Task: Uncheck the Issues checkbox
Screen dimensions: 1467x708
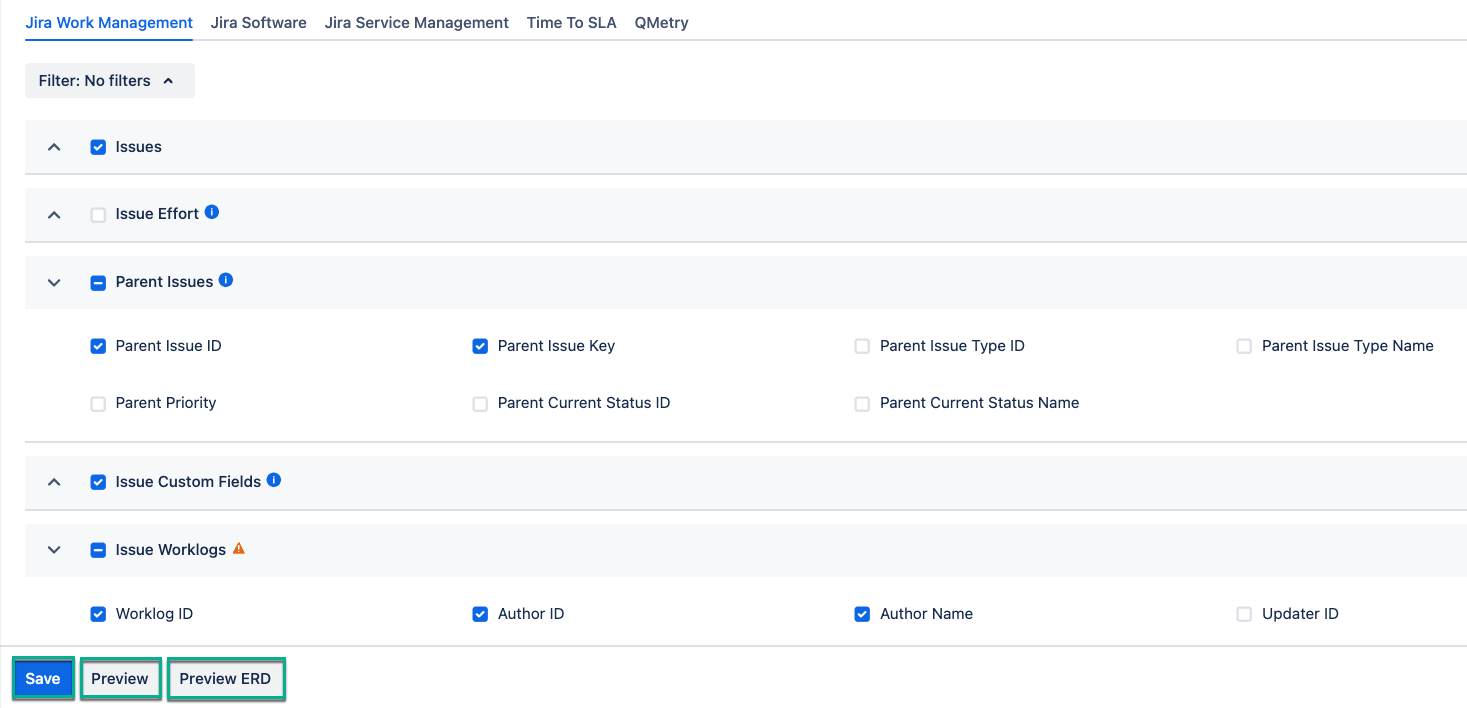Action: [x=98, y=146]
